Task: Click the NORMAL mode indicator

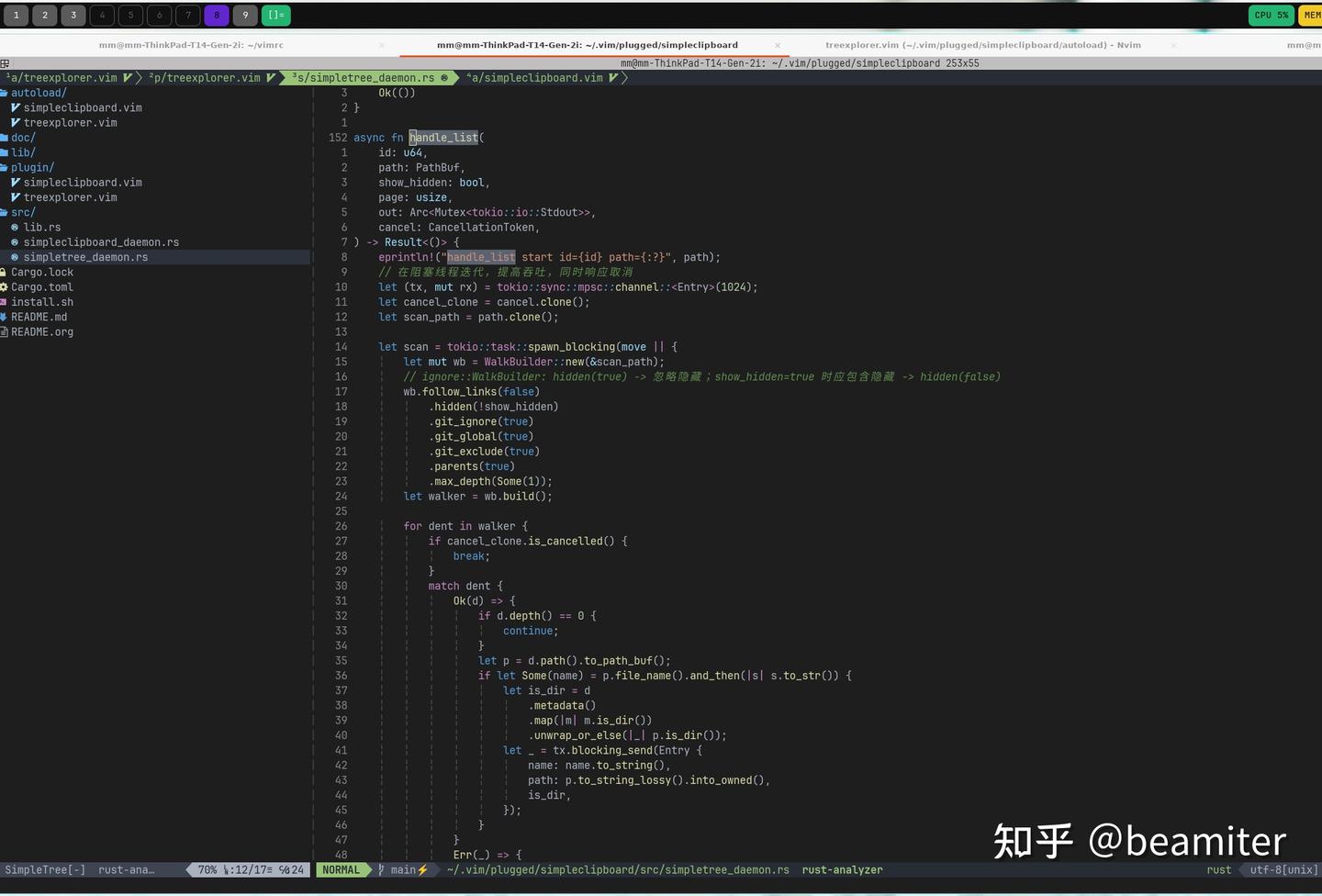Action: pos(342,869)
